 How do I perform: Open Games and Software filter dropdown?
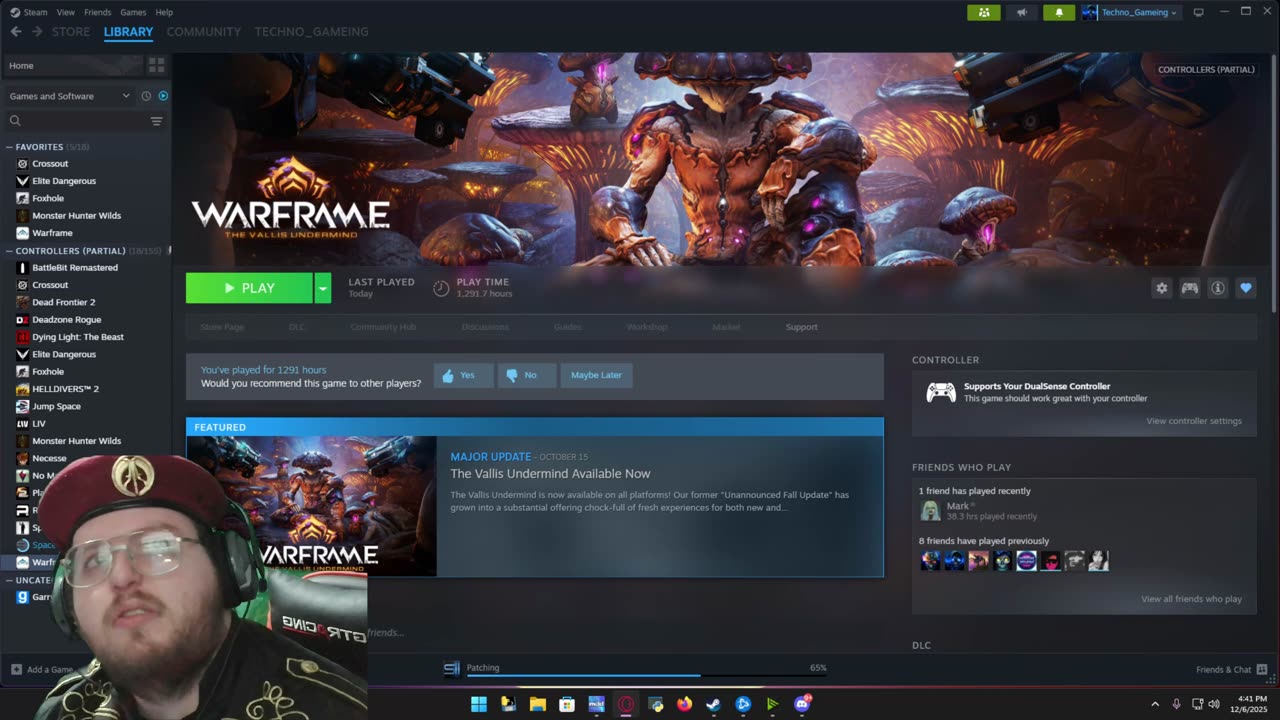click(69, 96)
